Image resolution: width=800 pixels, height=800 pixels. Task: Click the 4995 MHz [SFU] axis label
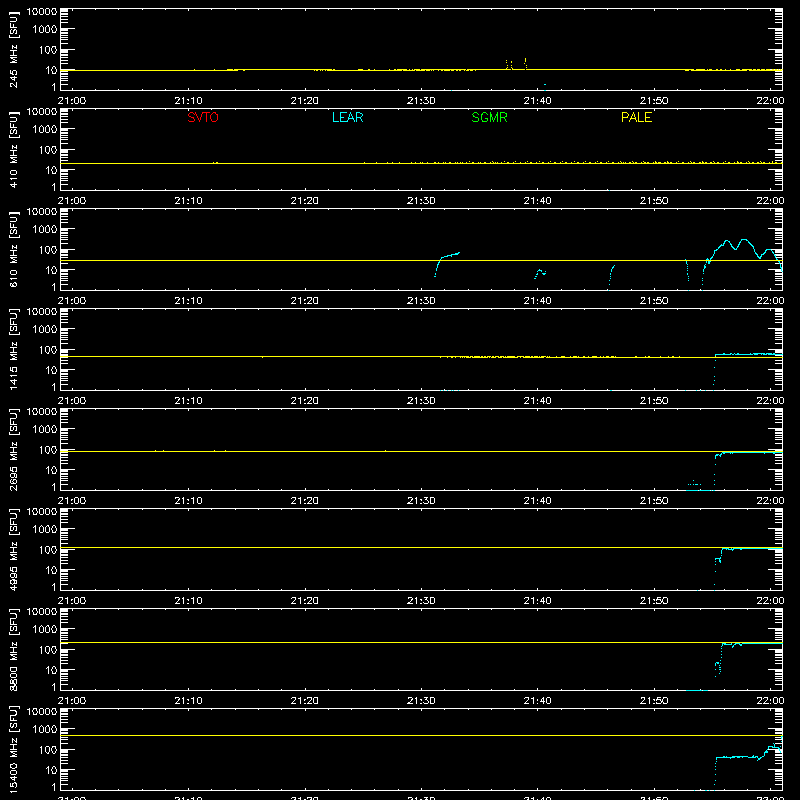[14, 549]
